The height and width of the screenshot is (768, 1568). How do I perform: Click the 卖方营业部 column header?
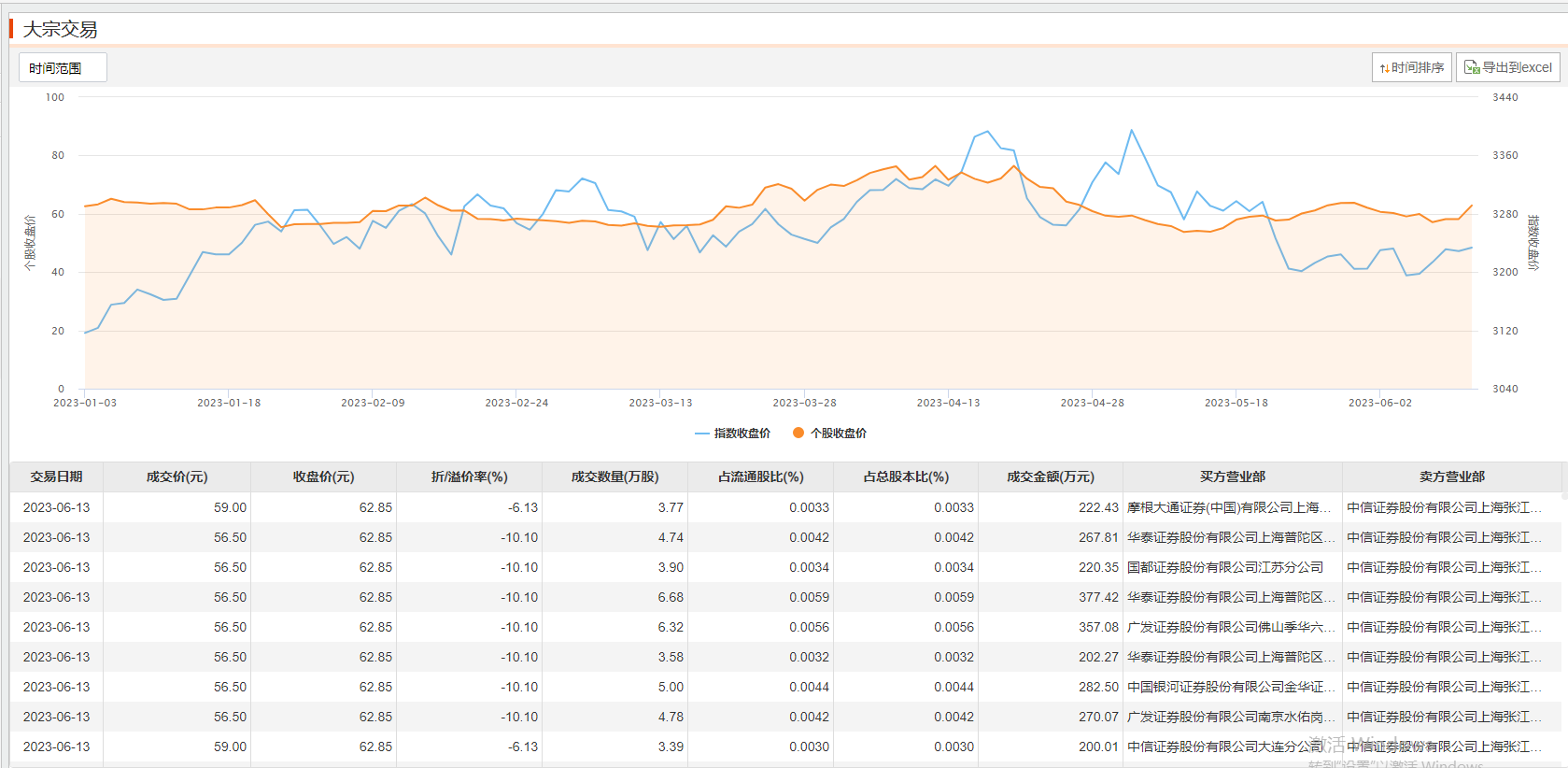(x=1451, y=476)
